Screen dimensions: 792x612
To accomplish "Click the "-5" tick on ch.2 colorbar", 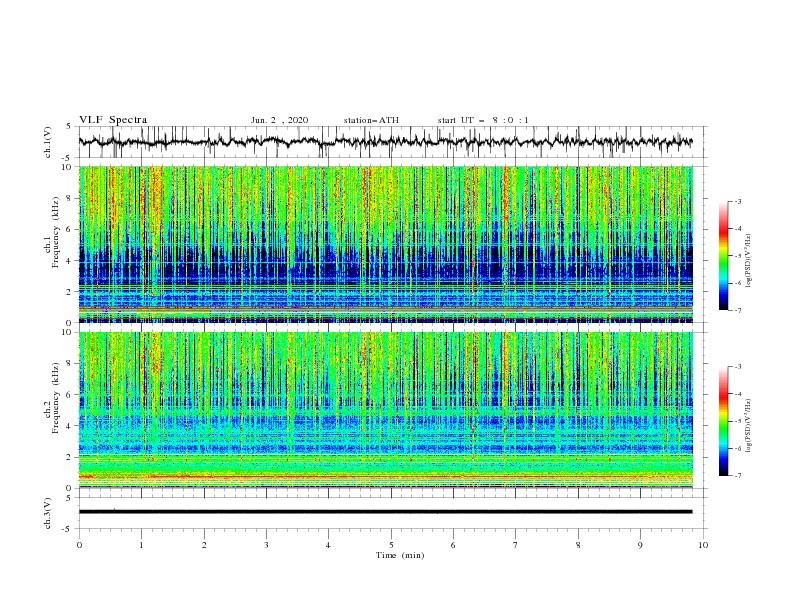I will click(x=738, y=421).
